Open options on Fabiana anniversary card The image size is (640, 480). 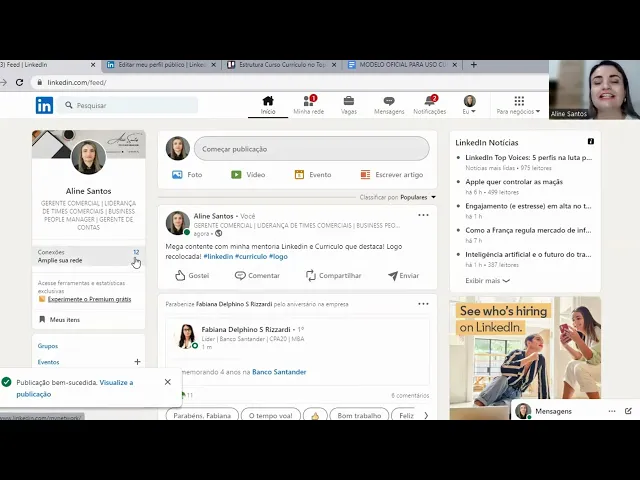pos(423,304)
